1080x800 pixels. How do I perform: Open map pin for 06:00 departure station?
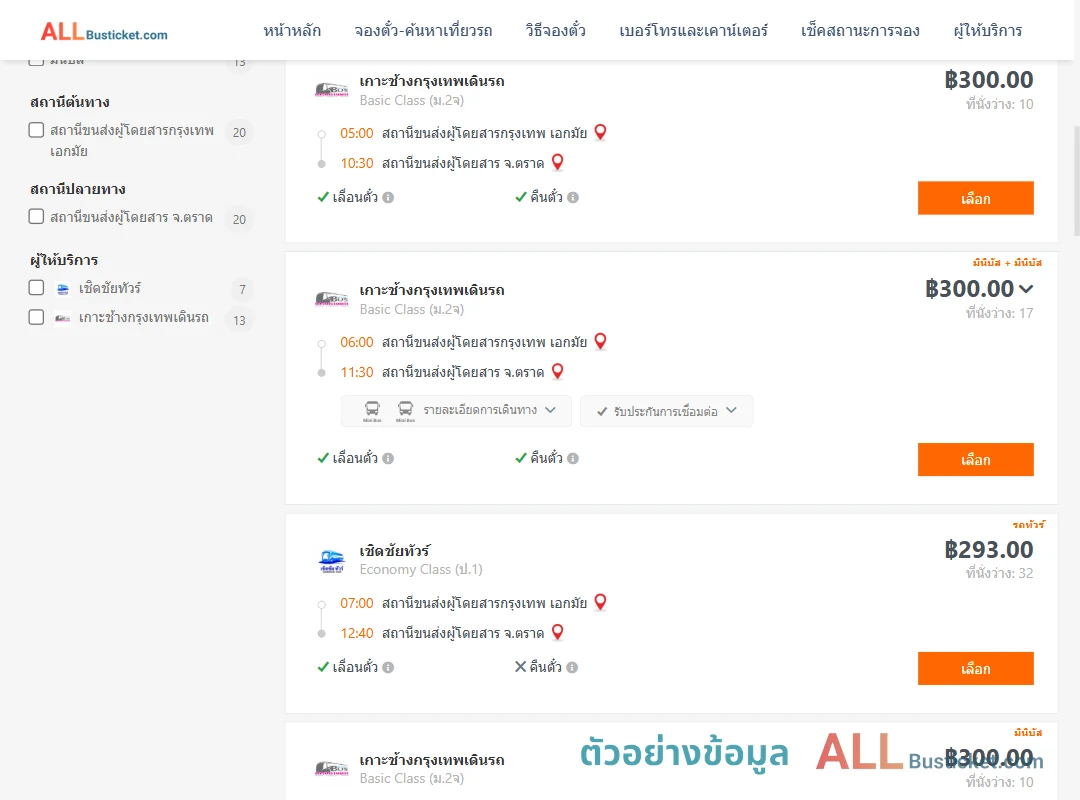point(601,341)
